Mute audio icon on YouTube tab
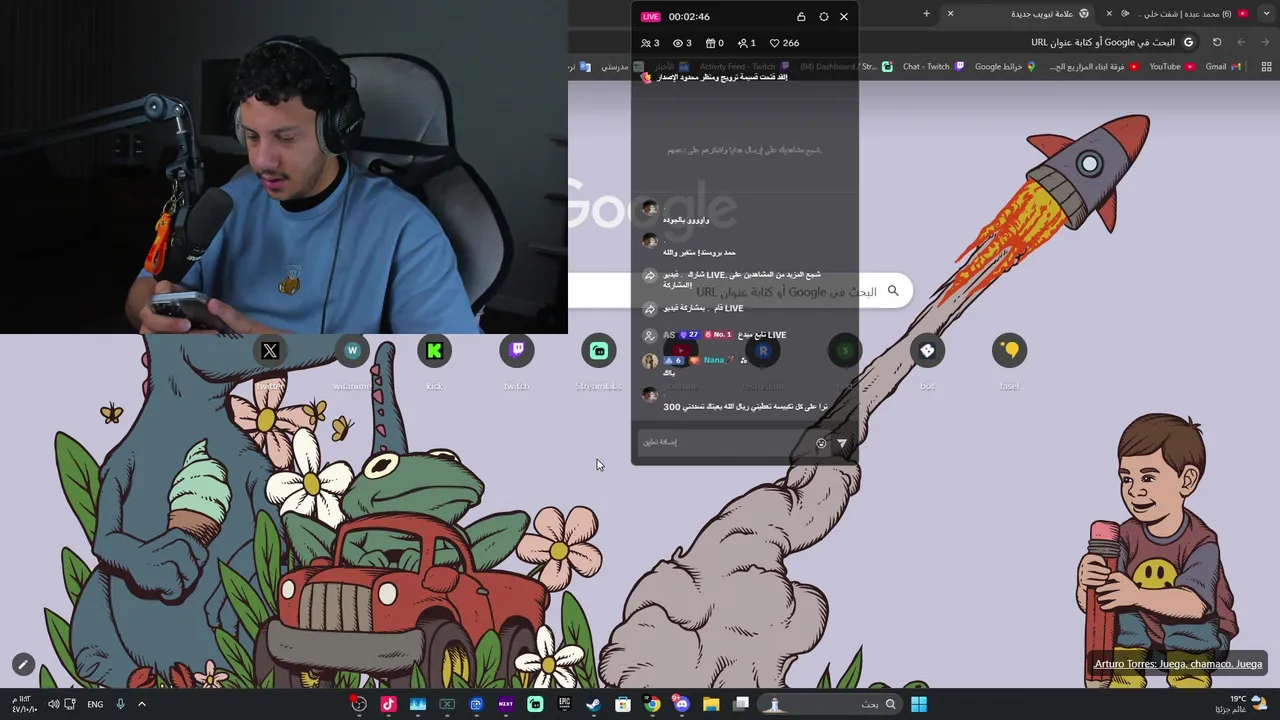The width and height of the screenshot is (1280, 720). pyautogui.click(x=1126, y=14)
